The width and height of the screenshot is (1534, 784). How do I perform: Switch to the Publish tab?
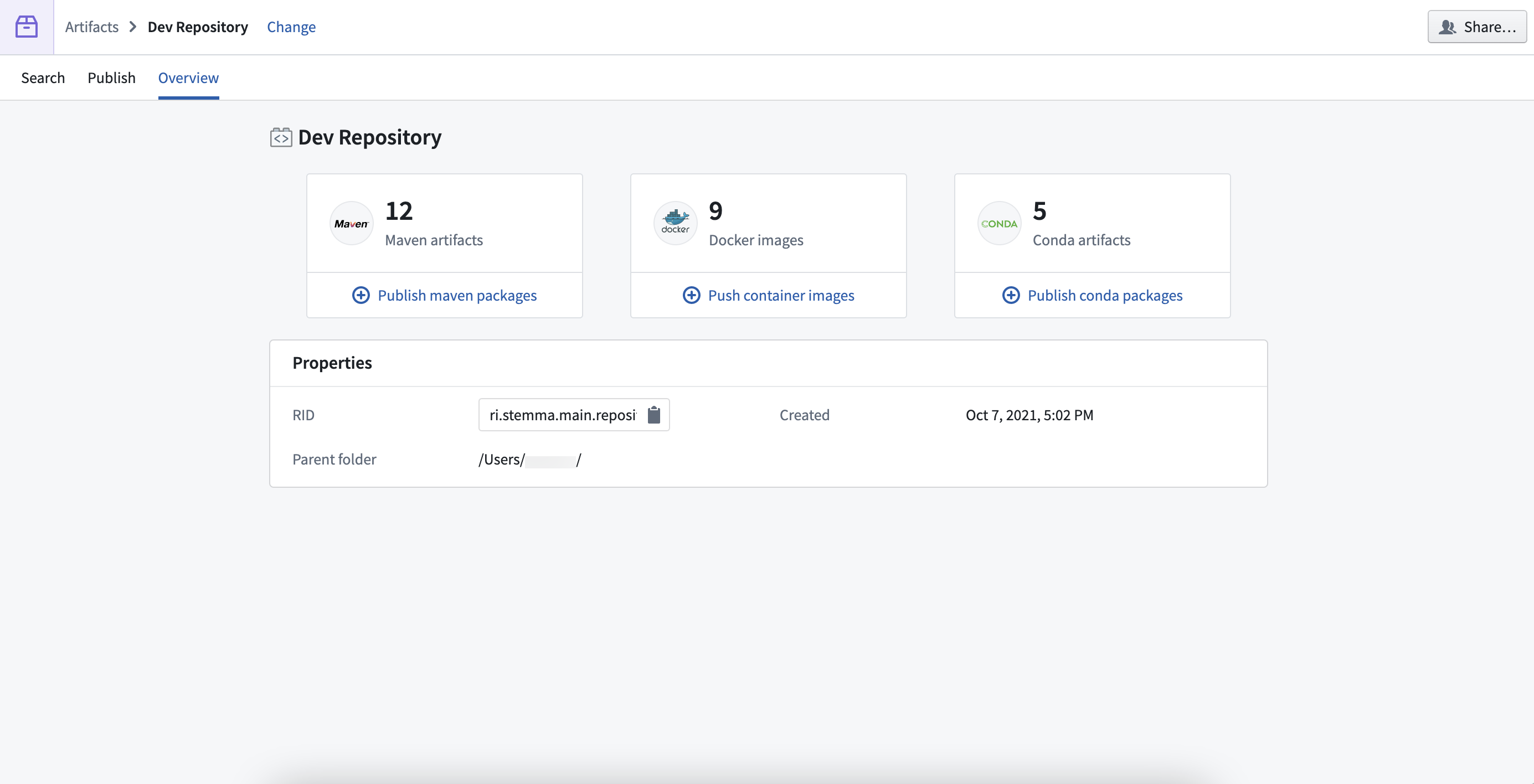pos(111,78)
